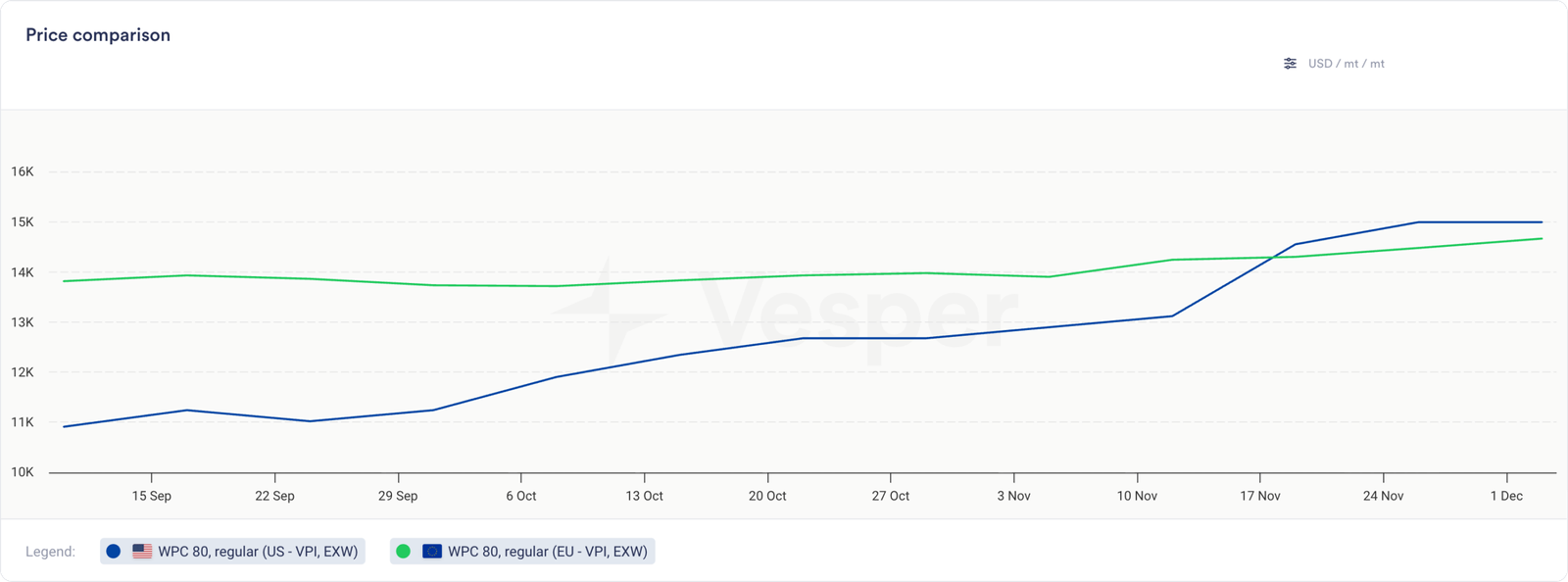Click the 16K price axis label
1568x582 pixels.
click(23, 171)
